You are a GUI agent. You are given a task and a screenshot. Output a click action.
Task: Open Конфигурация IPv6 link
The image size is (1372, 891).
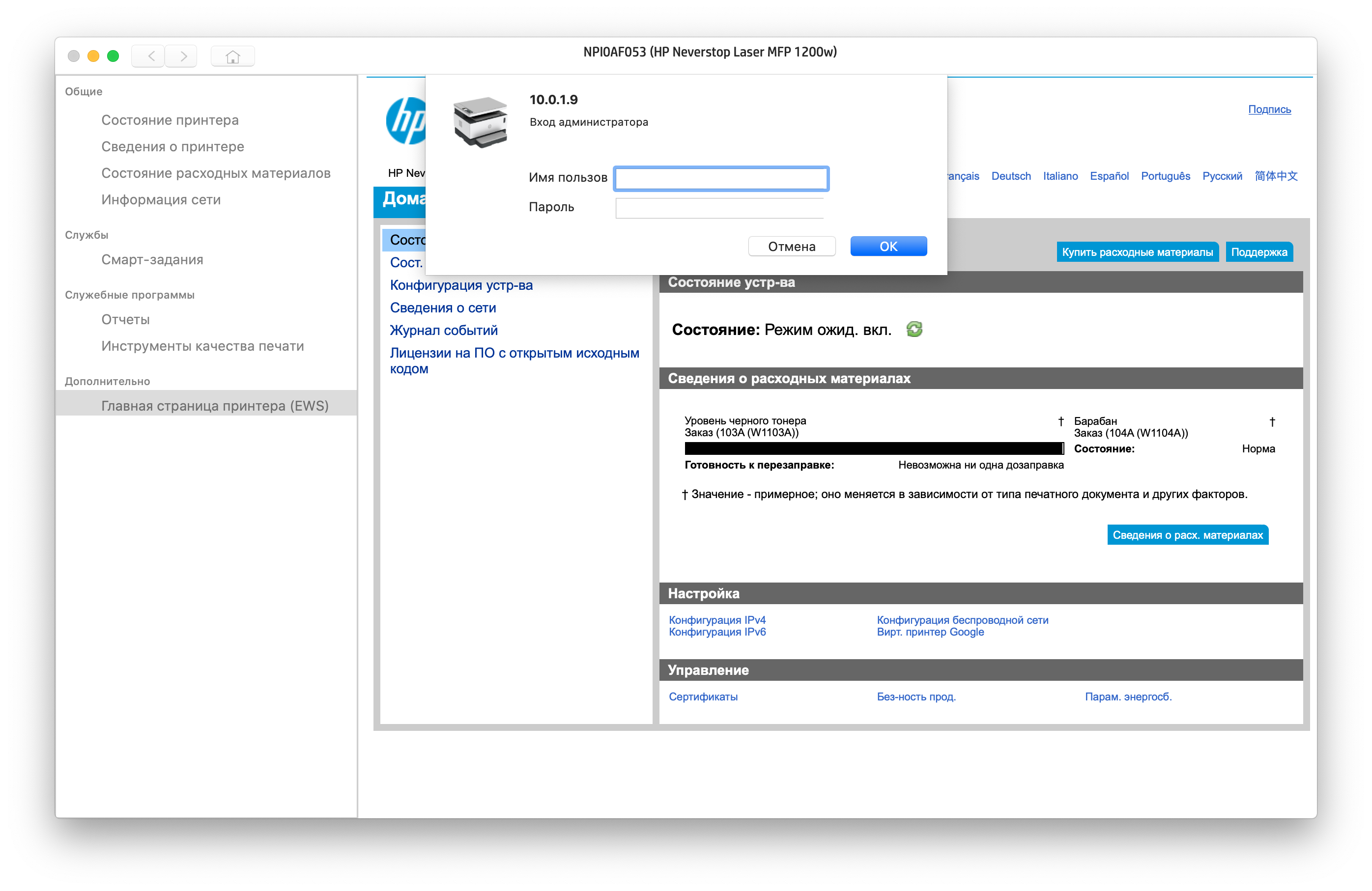pos(717,632)
